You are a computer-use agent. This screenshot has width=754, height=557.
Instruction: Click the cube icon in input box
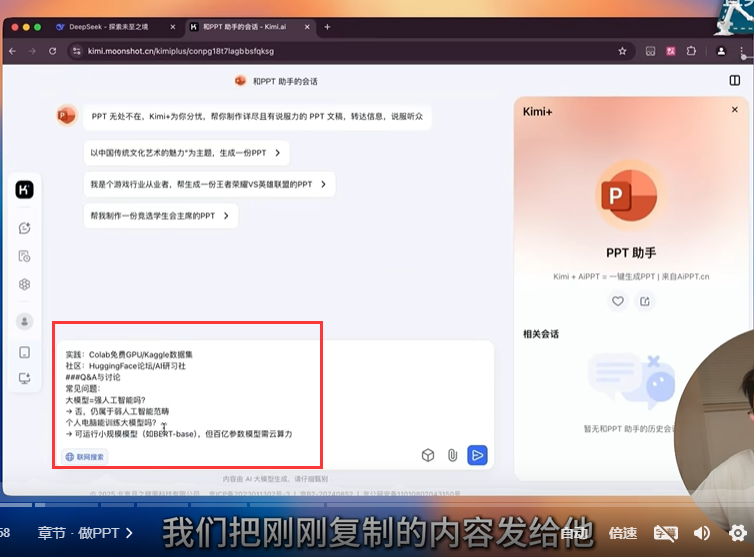(428, 455)
